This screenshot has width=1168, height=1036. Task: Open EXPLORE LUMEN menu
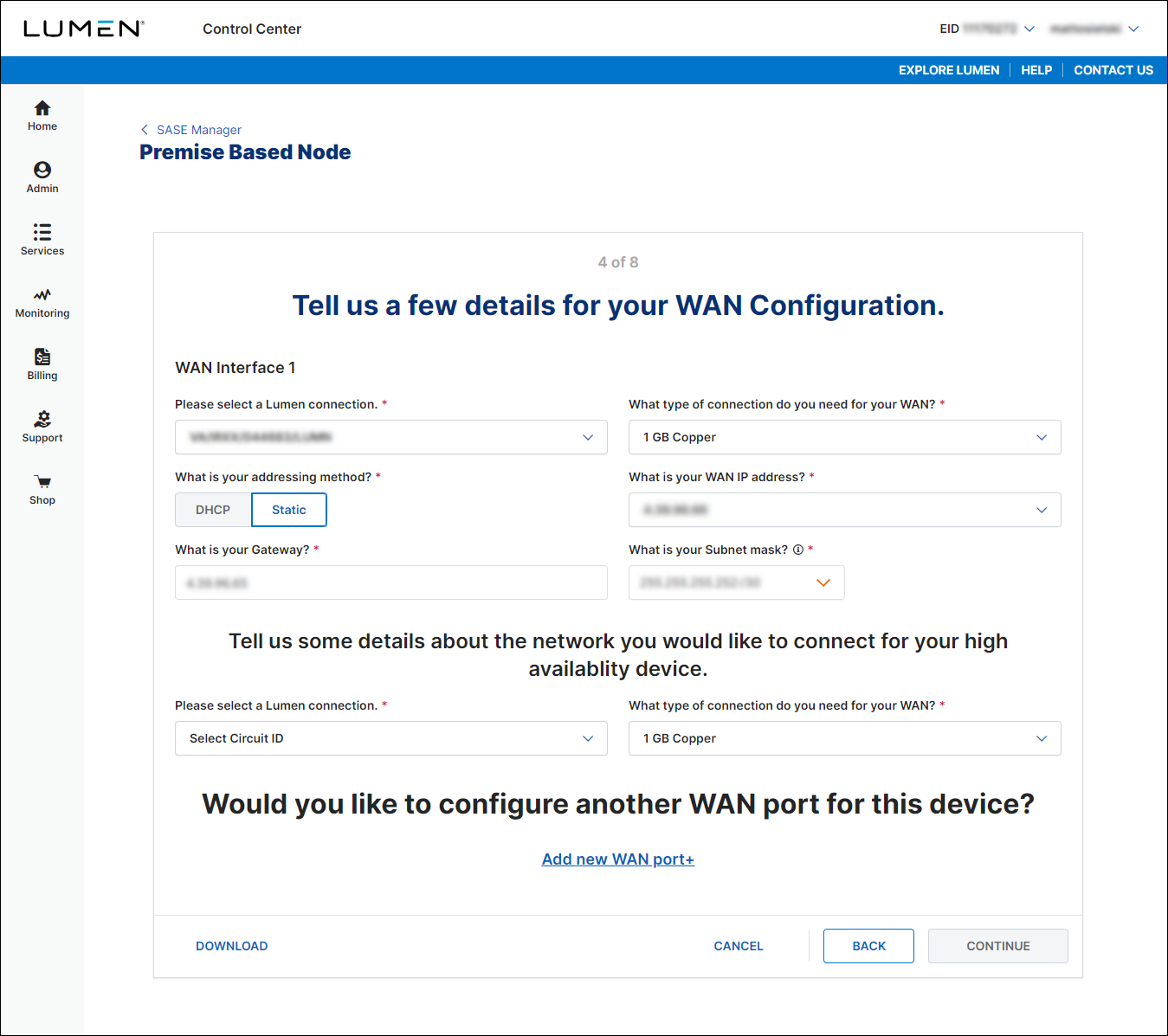(949, 70)
